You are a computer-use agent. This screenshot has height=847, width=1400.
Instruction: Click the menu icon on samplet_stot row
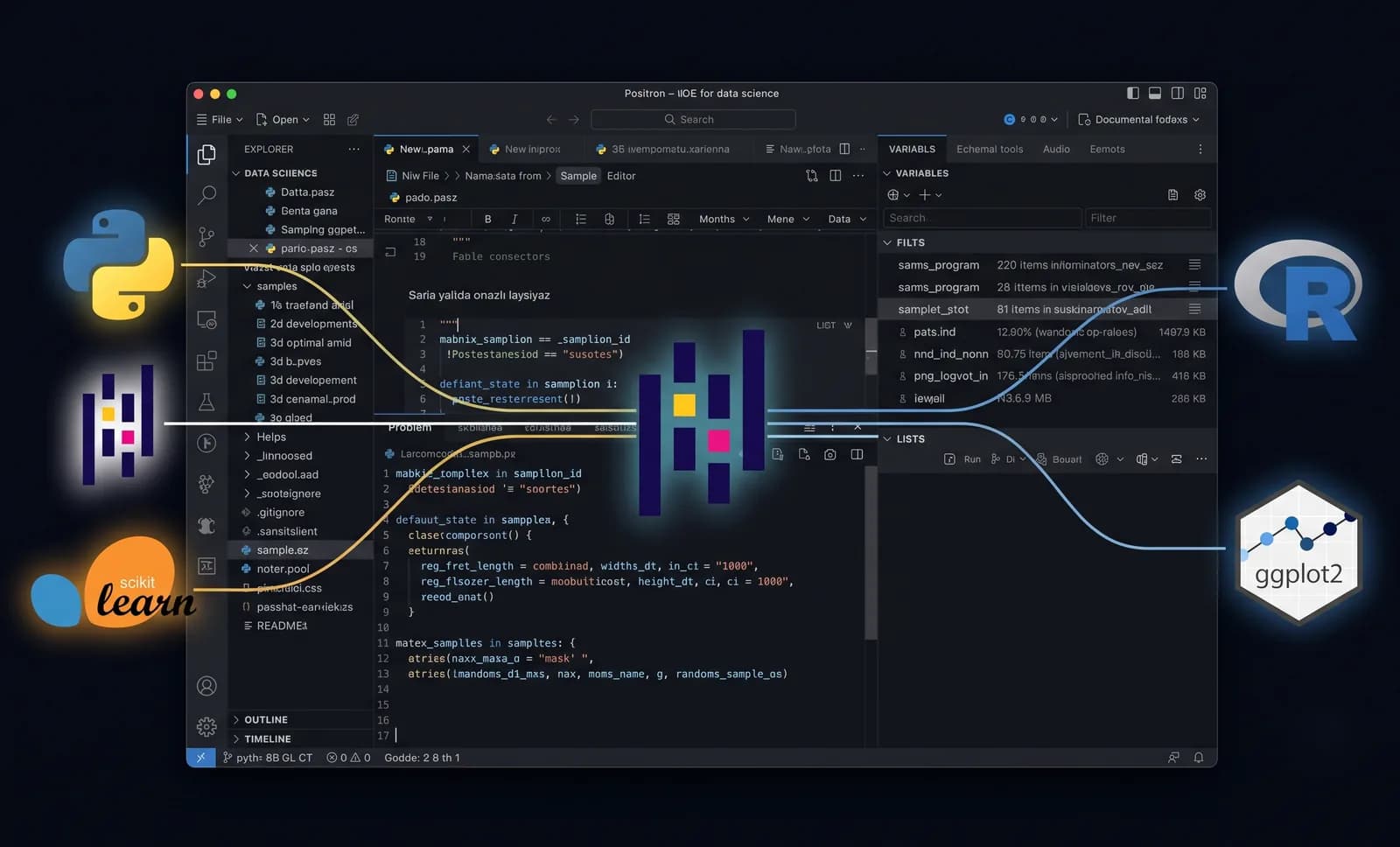point(1194,309)
